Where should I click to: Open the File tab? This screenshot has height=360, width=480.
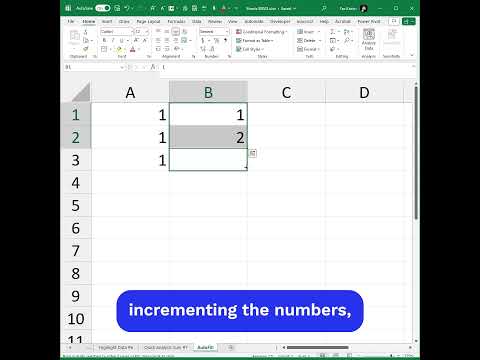tap(71, 21)
